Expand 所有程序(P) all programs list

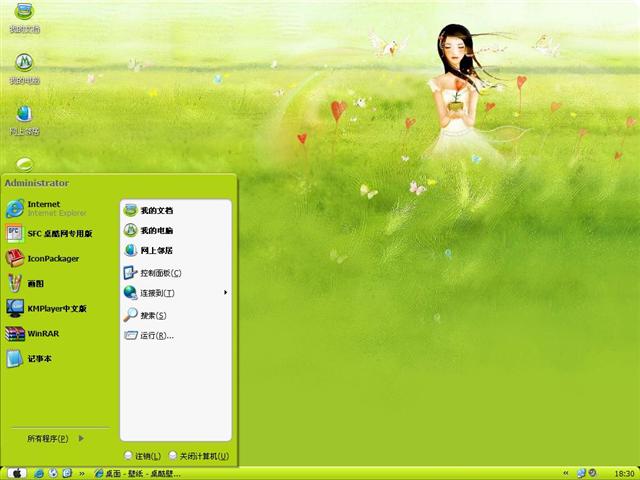tap(56, 438)
